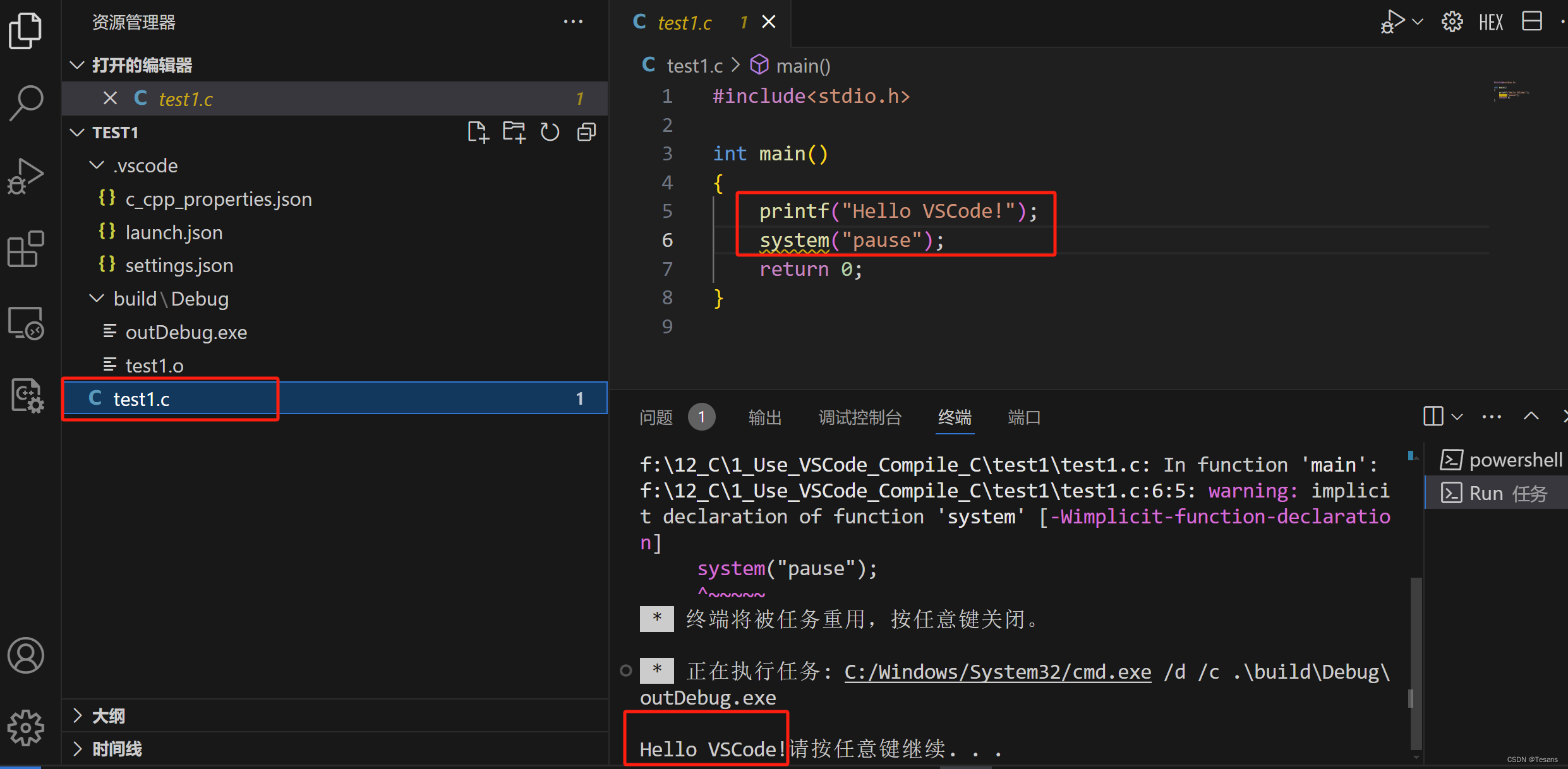Place cursor on printf line
Screen dimensions: 1568x769
coord(898,211)
